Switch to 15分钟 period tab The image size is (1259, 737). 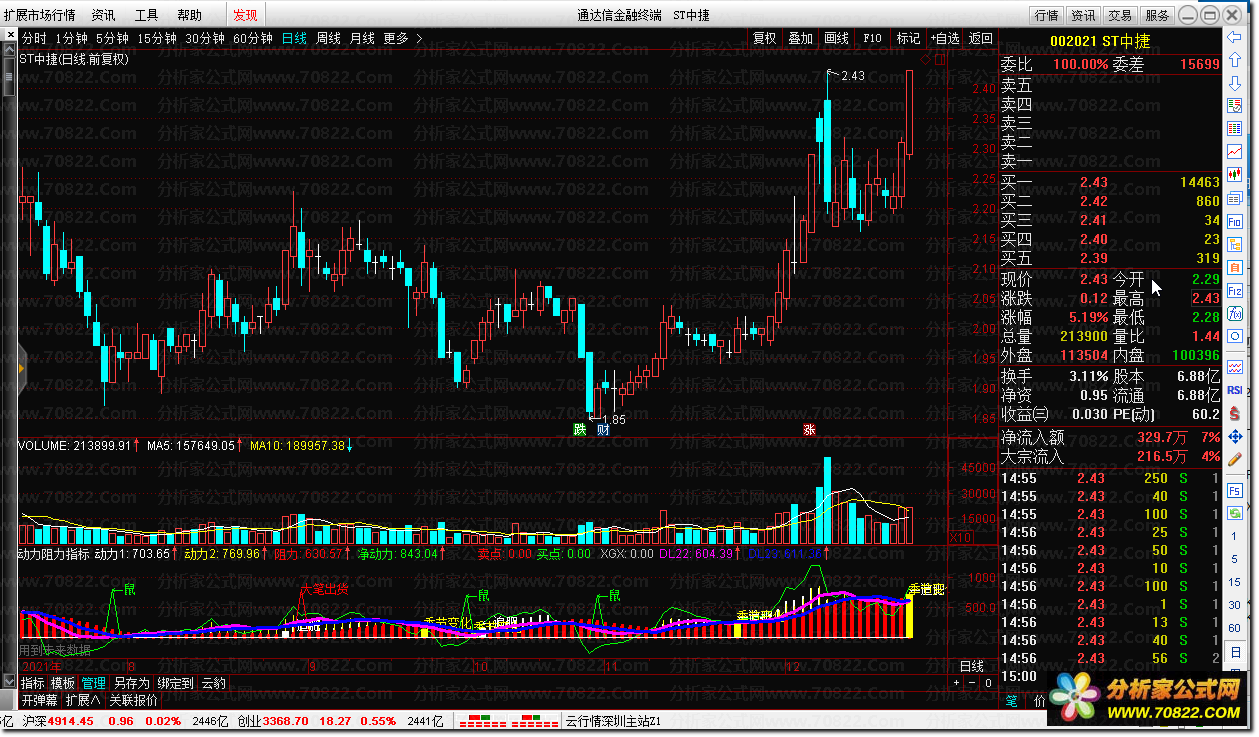click(x=158, y=38)
